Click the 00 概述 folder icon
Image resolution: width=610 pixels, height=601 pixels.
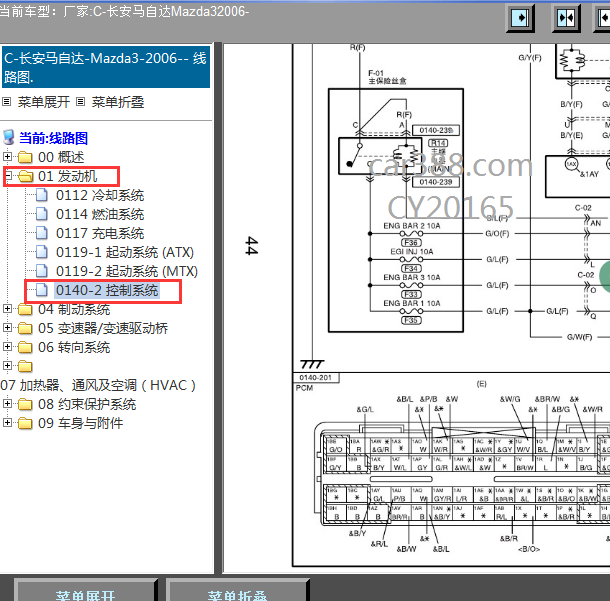(x=25, y=157)
